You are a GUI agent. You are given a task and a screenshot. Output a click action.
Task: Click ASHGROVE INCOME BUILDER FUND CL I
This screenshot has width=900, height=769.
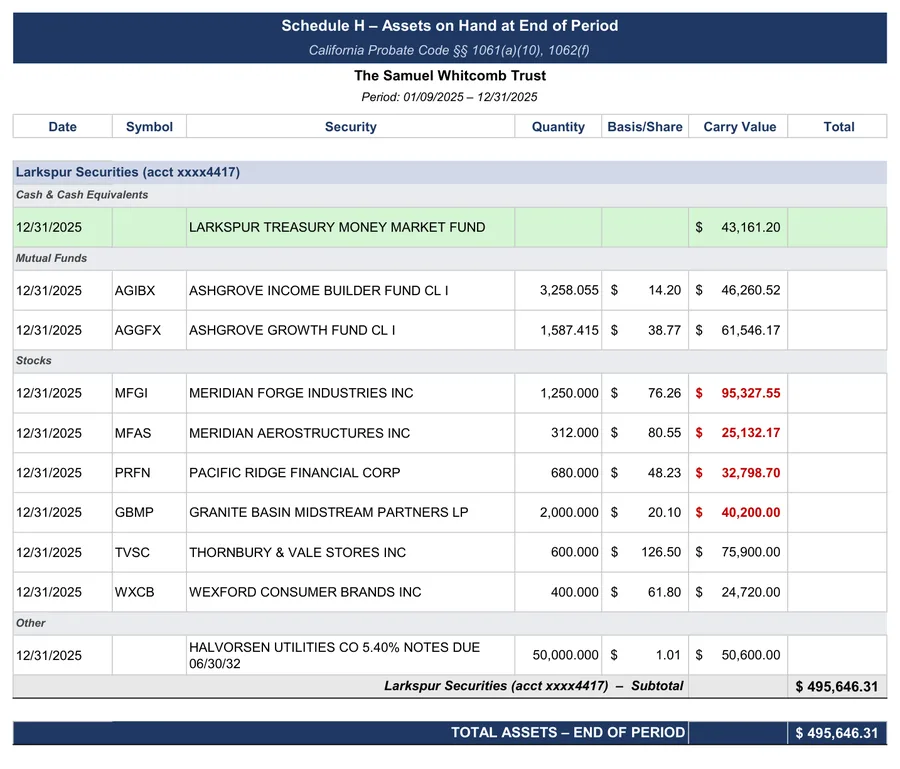(319, 290)
